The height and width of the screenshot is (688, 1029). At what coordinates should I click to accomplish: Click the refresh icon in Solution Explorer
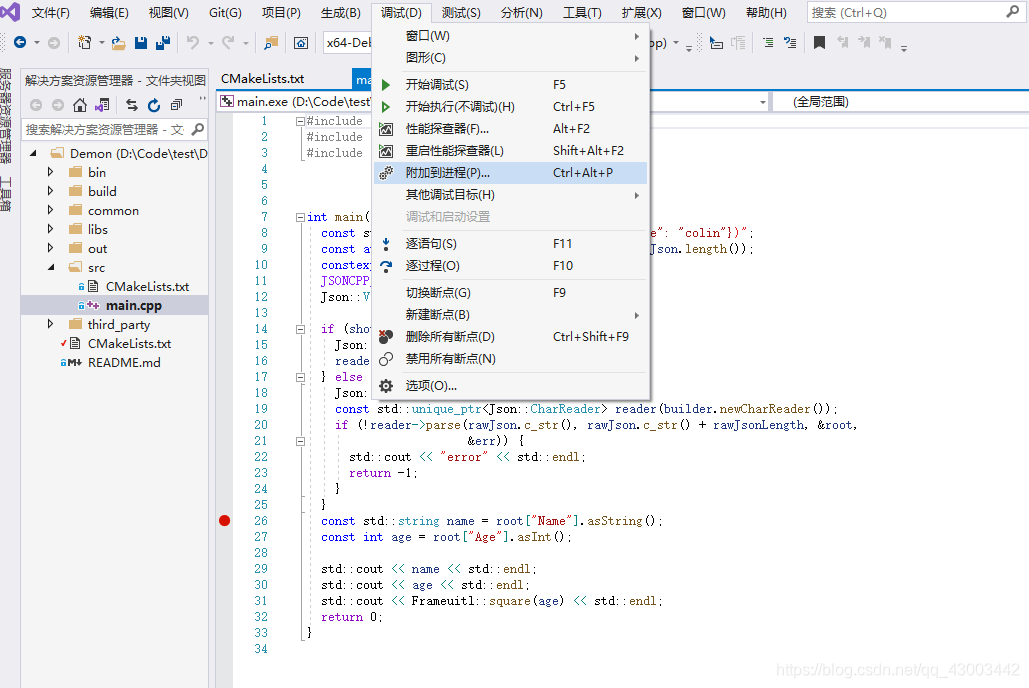(154, 105)
